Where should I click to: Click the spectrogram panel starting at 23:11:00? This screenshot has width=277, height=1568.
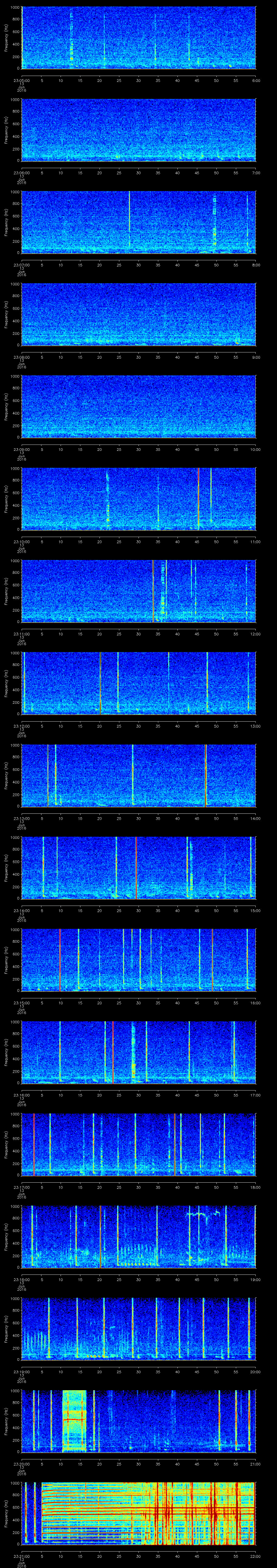click(138, 591)
